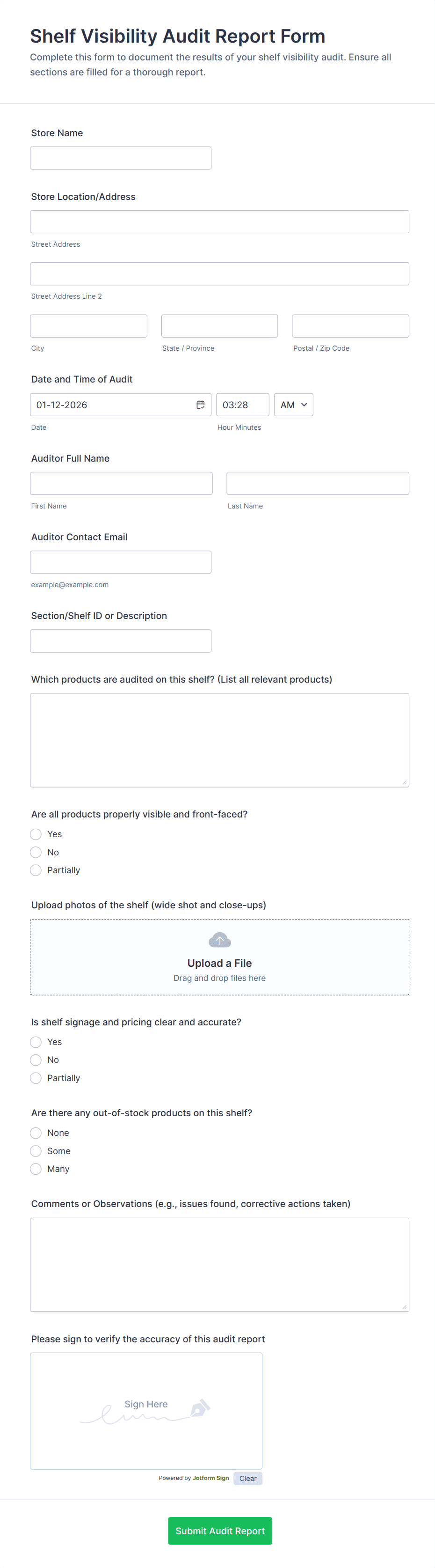The height and width of the screenshot is (1568, 435).
Task: Click the First Name field
Action: tap(121, 483)
